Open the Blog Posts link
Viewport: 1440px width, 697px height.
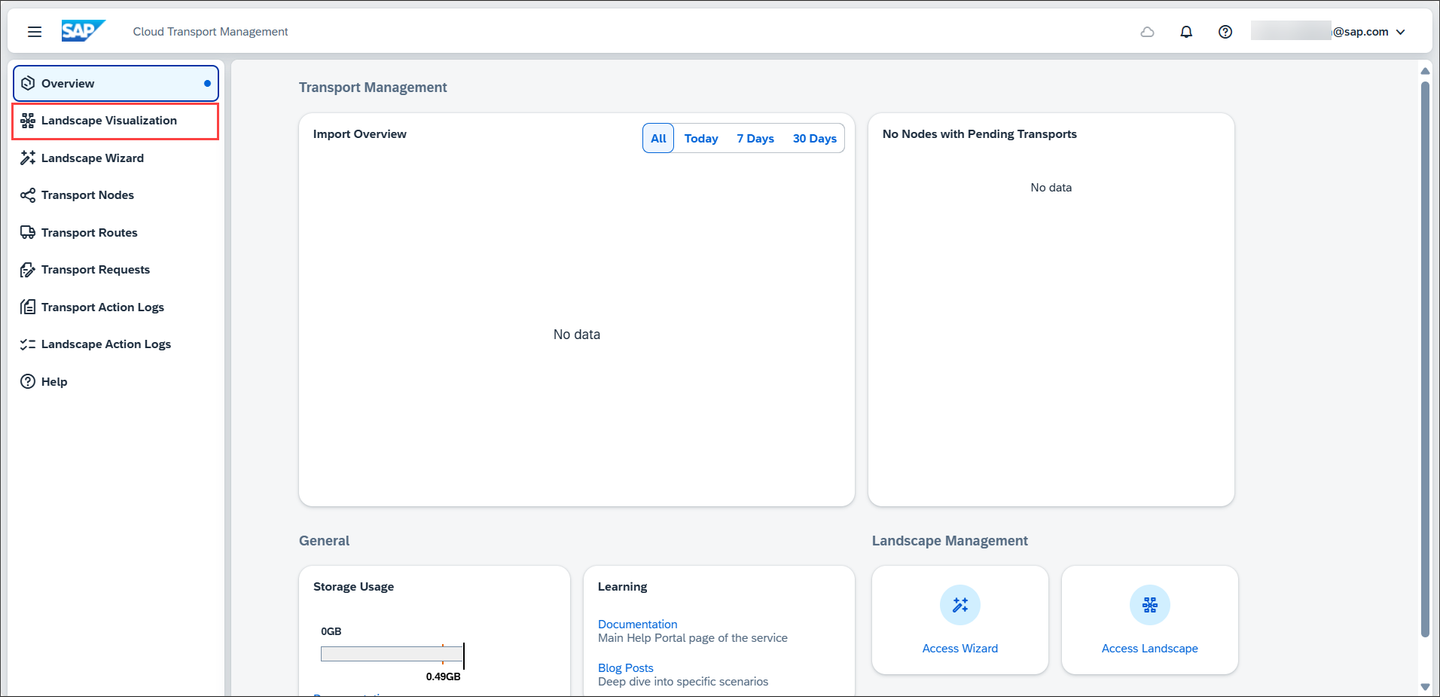[x=626, y=668]
